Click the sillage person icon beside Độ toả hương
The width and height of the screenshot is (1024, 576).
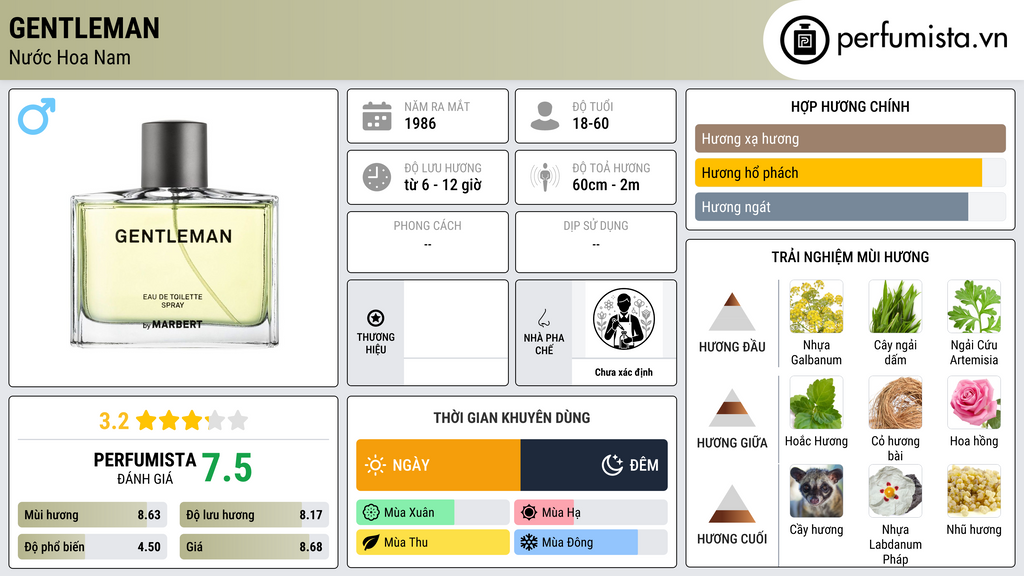pos(545,177)
